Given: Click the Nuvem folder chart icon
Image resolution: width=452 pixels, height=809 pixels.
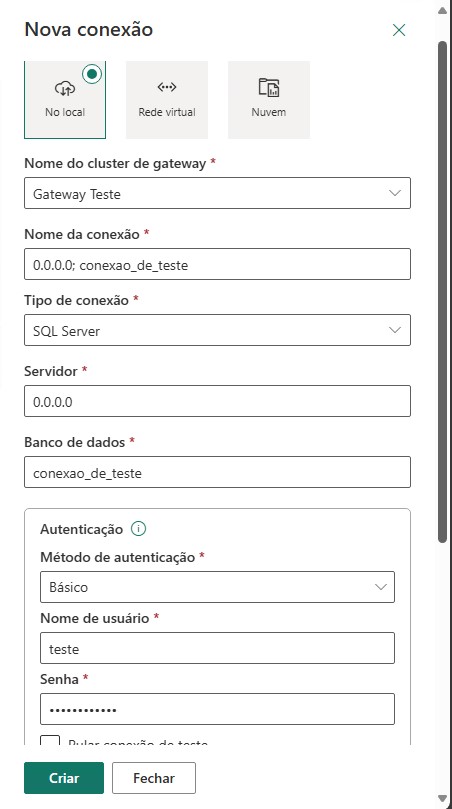Looking at the screenshot, I should (x=269, y=88).
